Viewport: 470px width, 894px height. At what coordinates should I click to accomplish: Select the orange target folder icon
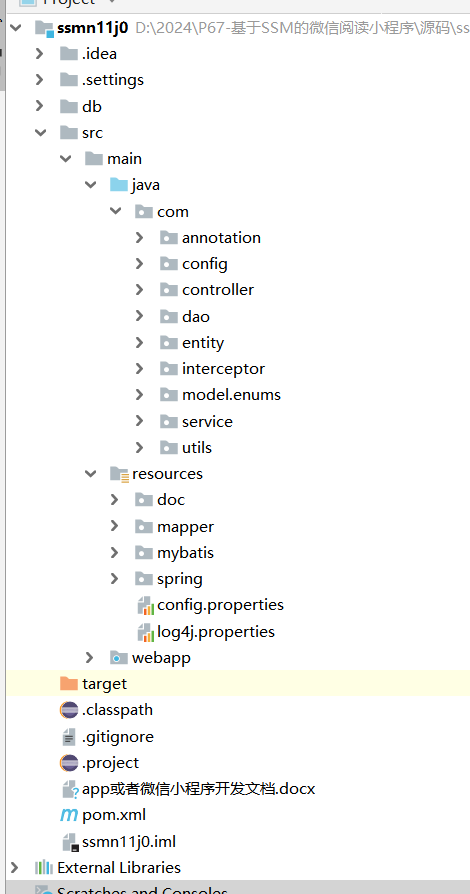click(x=69, y=683)
